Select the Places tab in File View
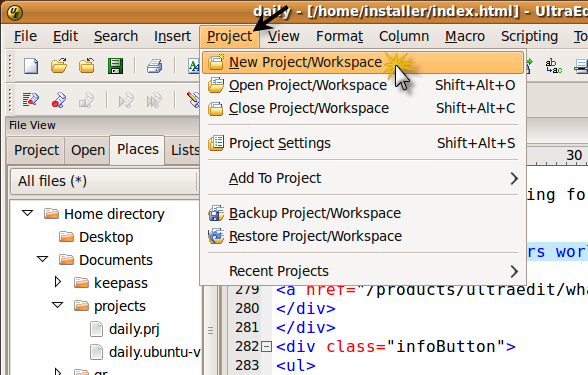 [138, 150]
